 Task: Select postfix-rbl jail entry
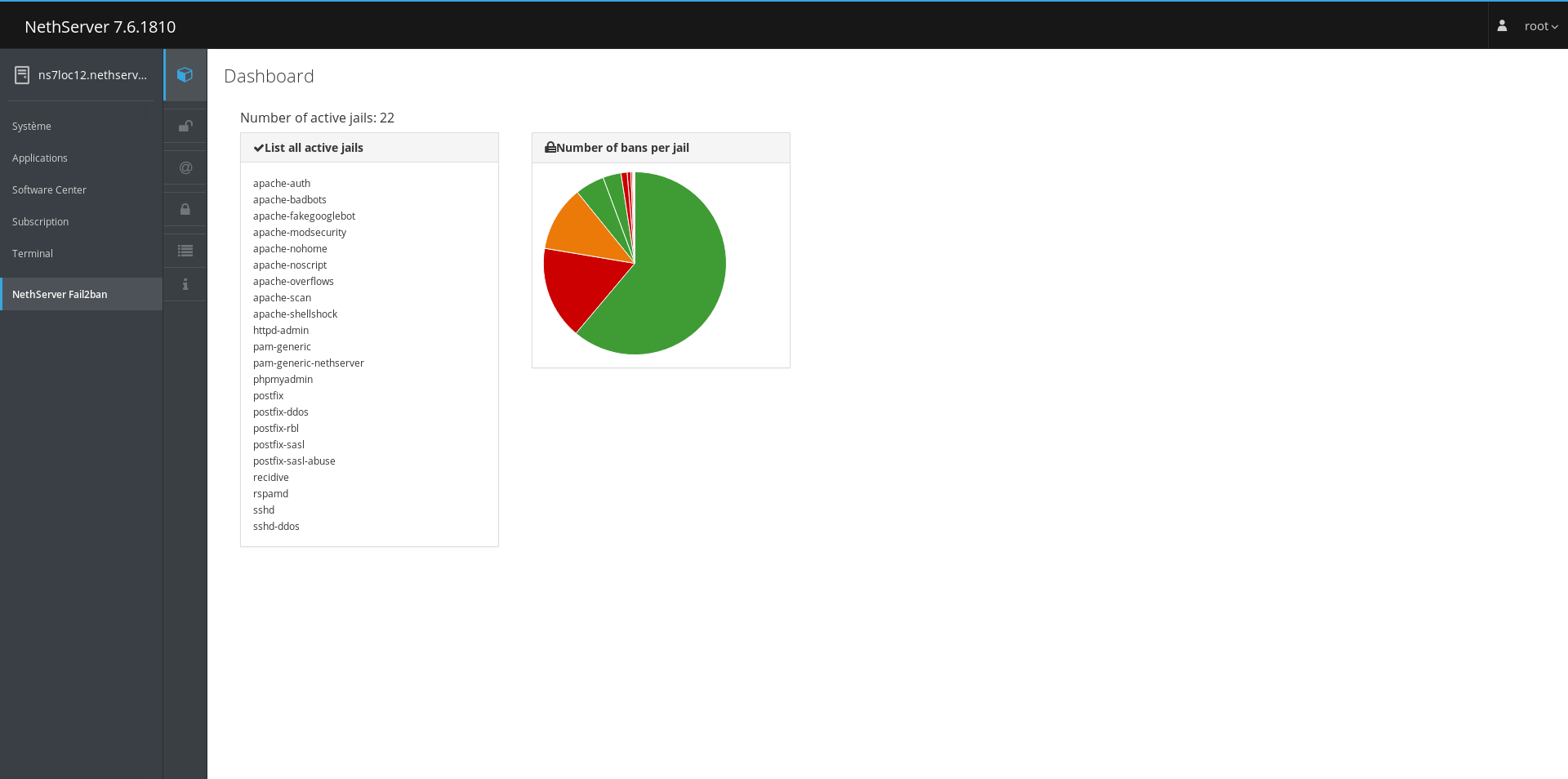pyautogui.click(x=276, y=429)
